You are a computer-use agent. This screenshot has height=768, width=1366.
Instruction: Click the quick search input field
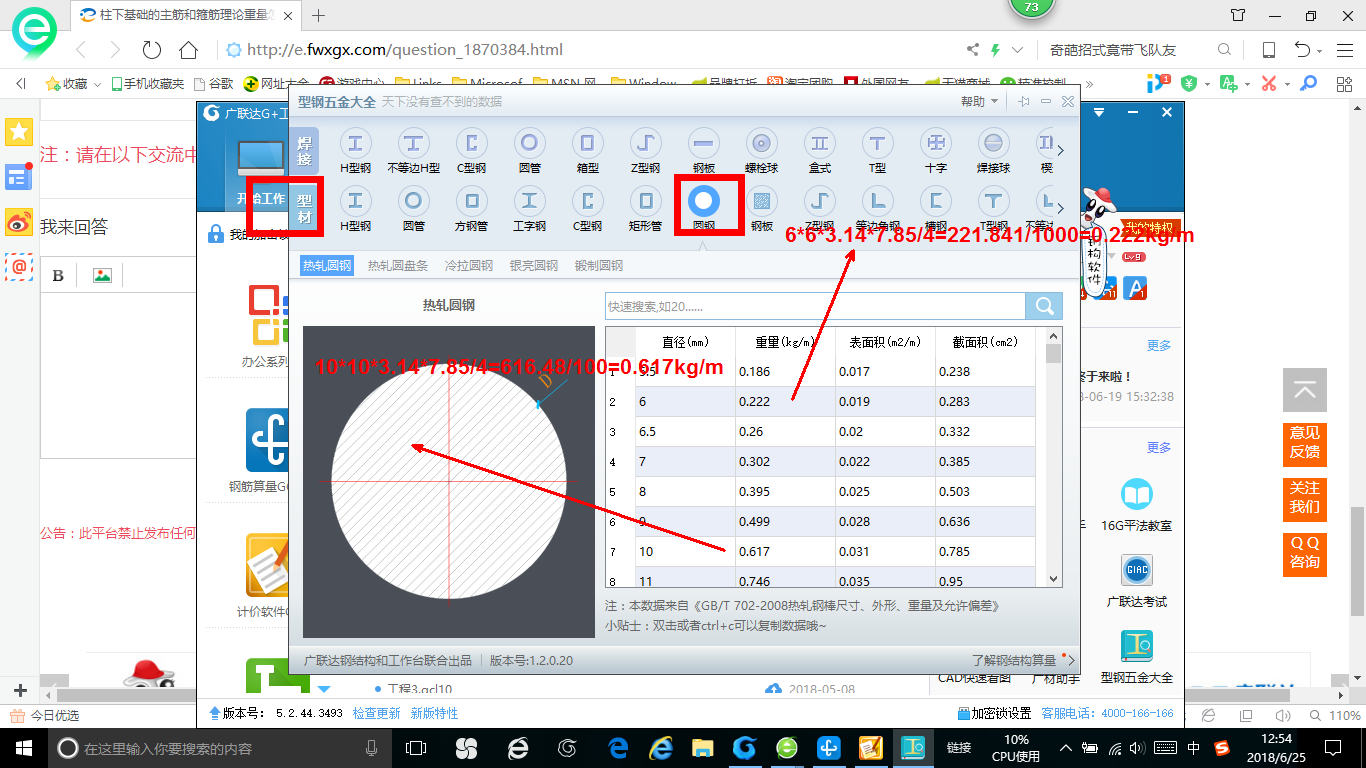(x=815, y=306)
